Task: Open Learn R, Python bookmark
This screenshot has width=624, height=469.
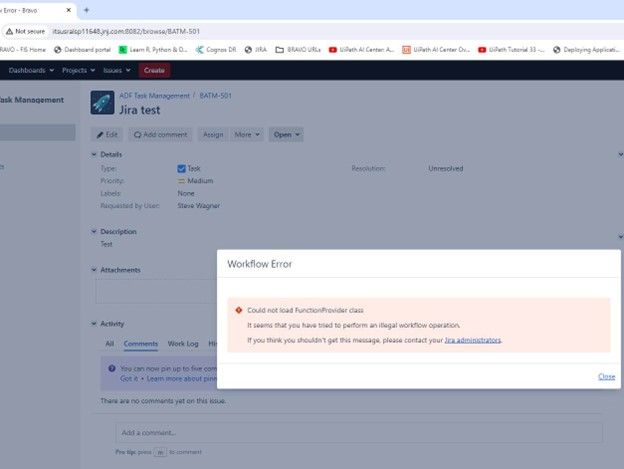Action: pyautogui.click(x=153, y=50)
